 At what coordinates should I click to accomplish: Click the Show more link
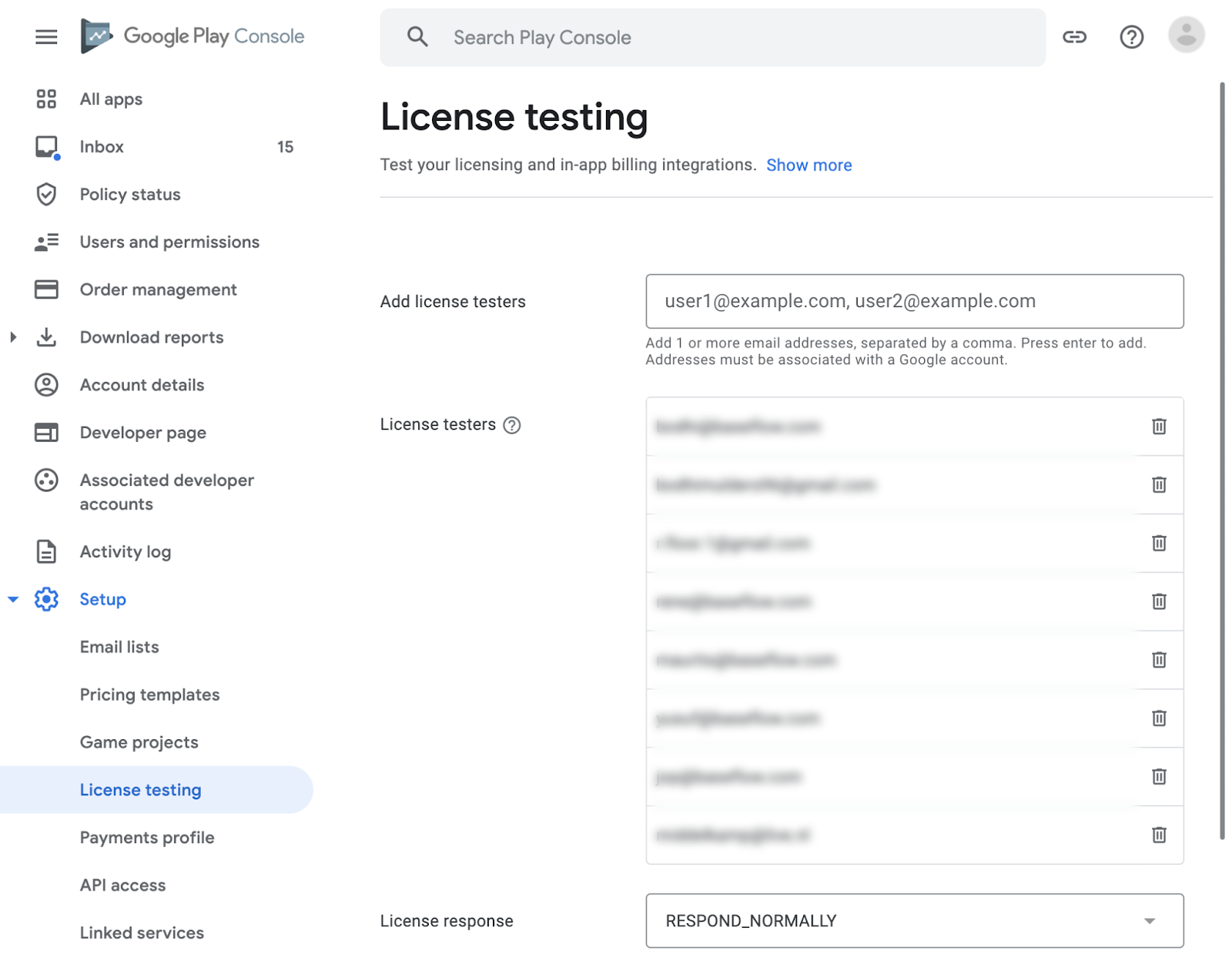tap(808, 166)
